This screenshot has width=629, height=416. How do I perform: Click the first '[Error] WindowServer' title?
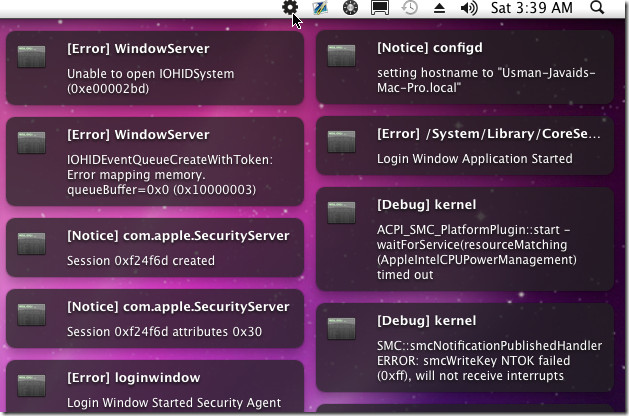pyautogui.click(x=138, y=49)
